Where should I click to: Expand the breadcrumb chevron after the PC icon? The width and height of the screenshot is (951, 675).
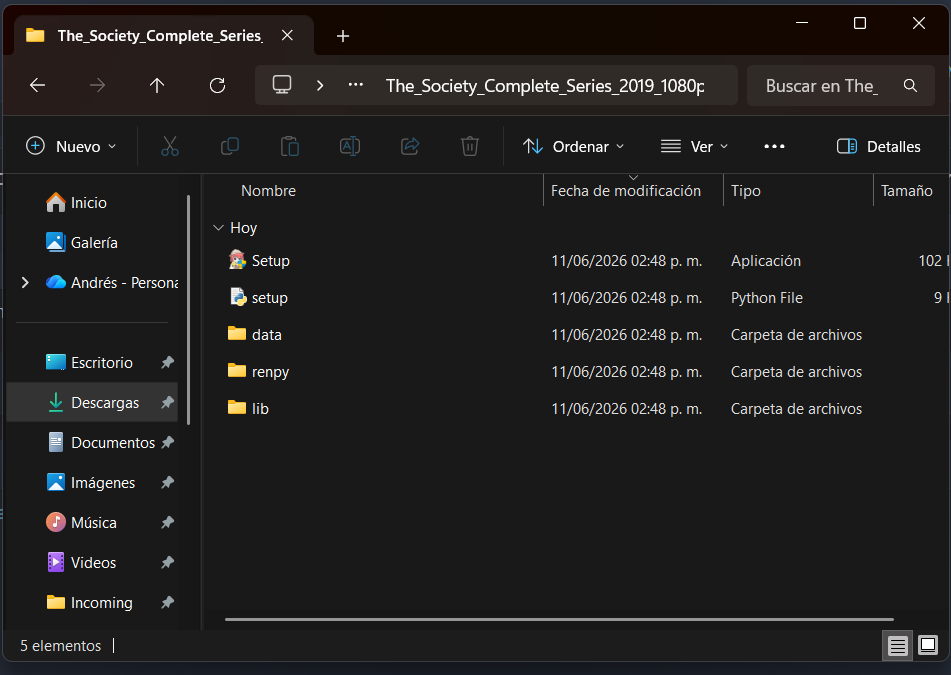(320, 86)
